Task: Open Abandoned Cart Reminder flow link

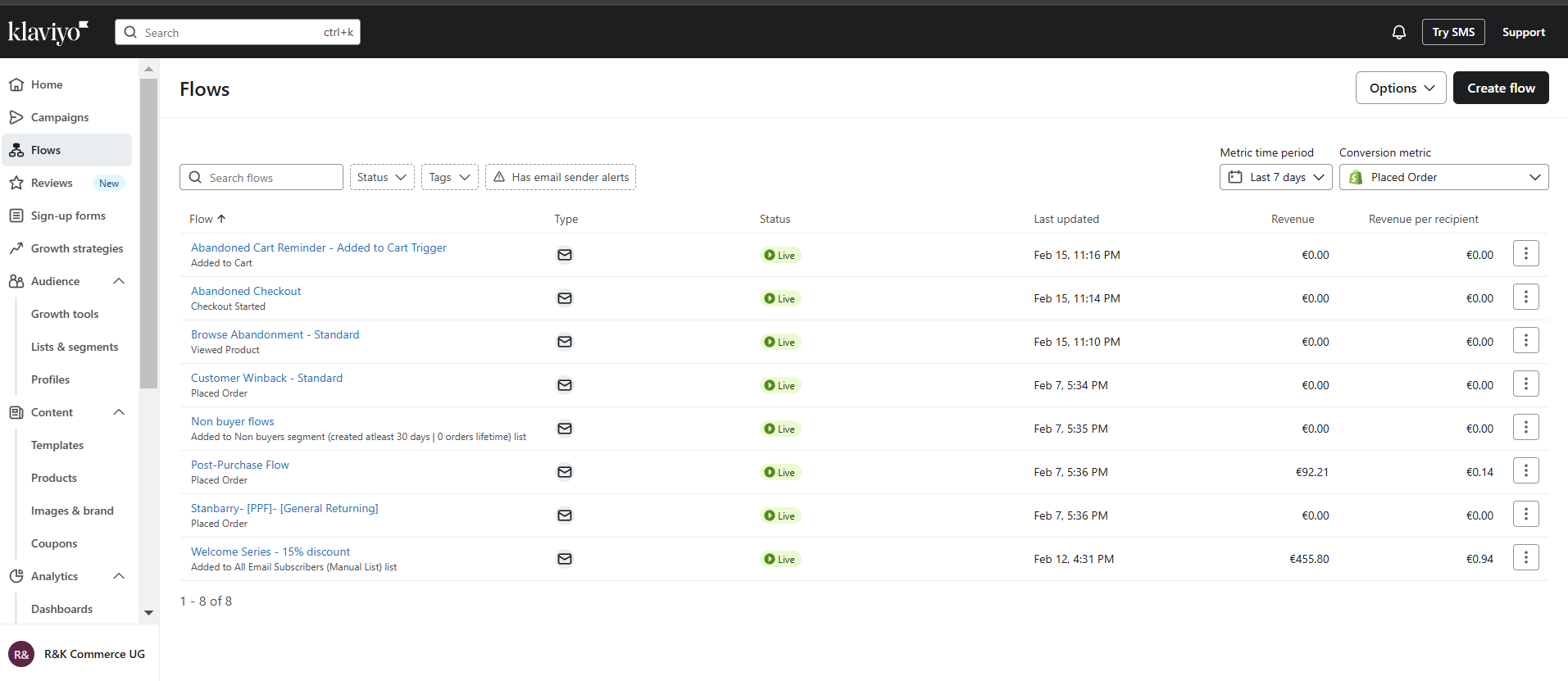Action: pyautogui.click(x=319, y=247)
